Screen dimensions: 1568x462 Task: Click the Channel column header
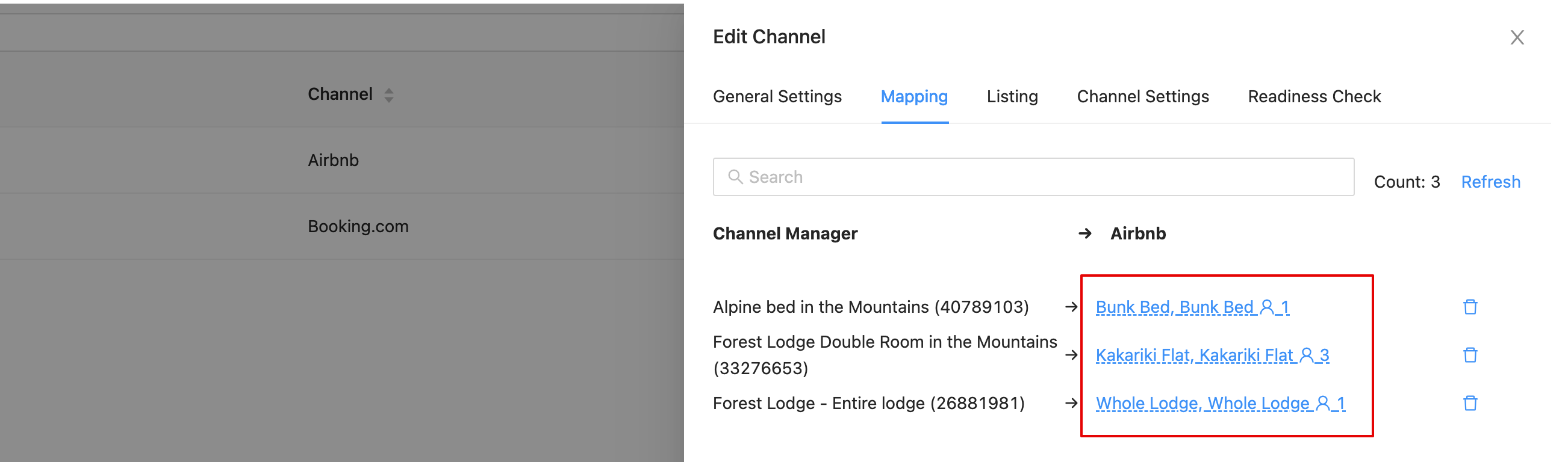(x=340, y=94)
